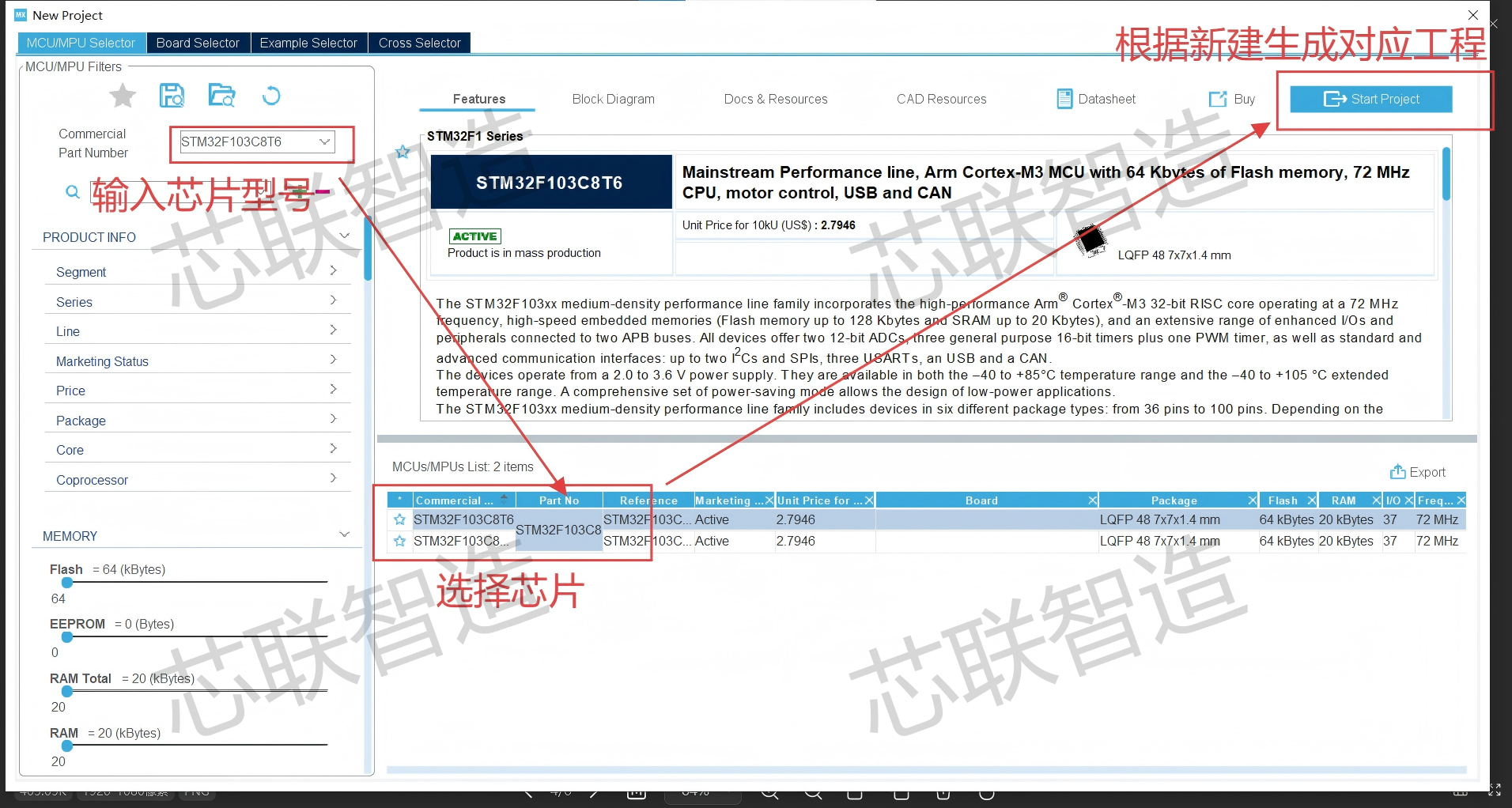Click the image viewer fullscreen expand icon
This screenshot has width=1512, height=808.
pos(1495,789)
